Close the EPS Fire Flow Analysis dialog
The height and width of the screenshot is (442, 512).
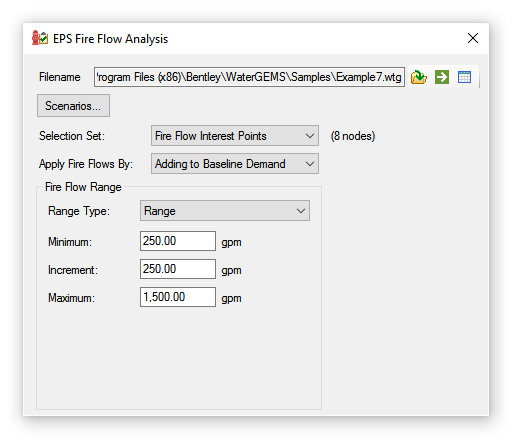473,38
